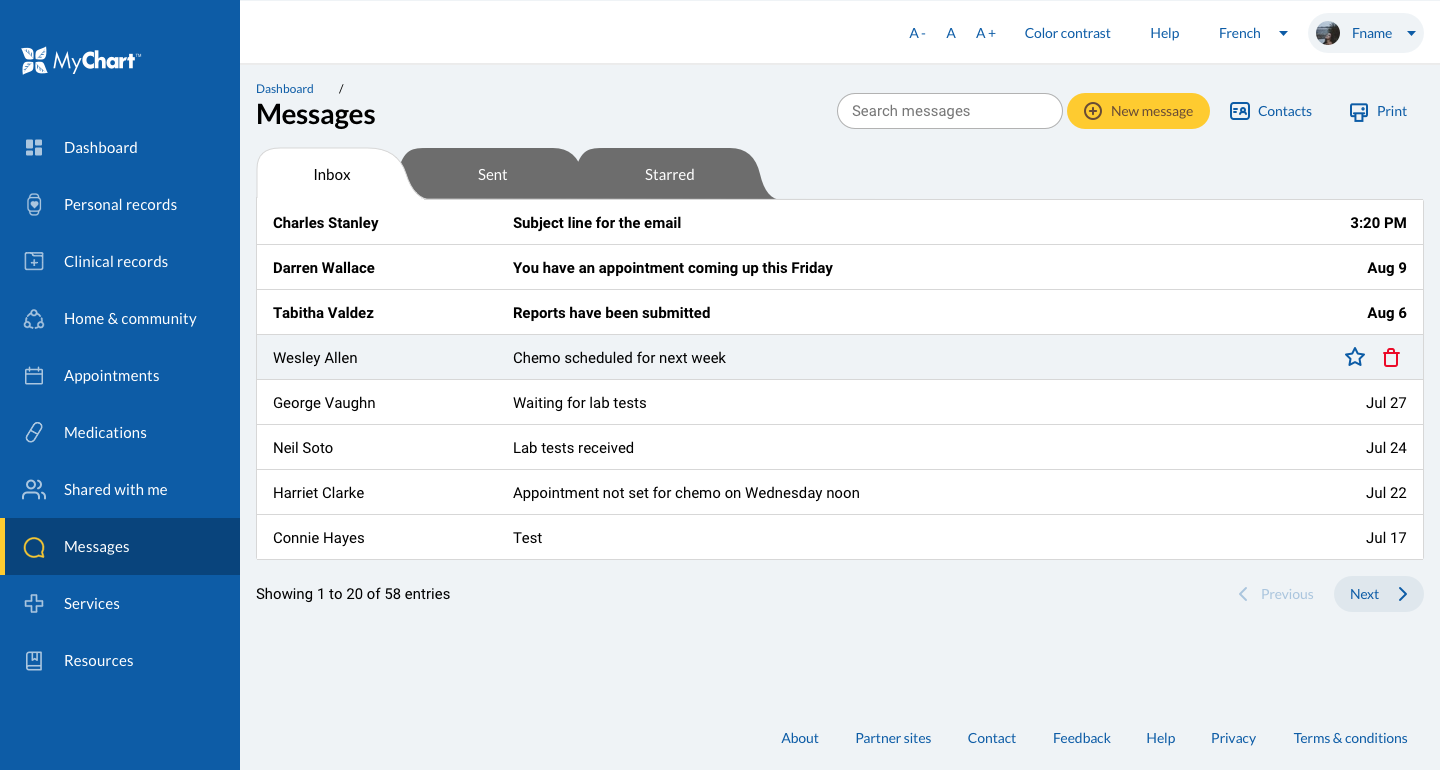1440x770 pixels.
Task: Toggle Color contrast mode
Action: (1067, 33)
